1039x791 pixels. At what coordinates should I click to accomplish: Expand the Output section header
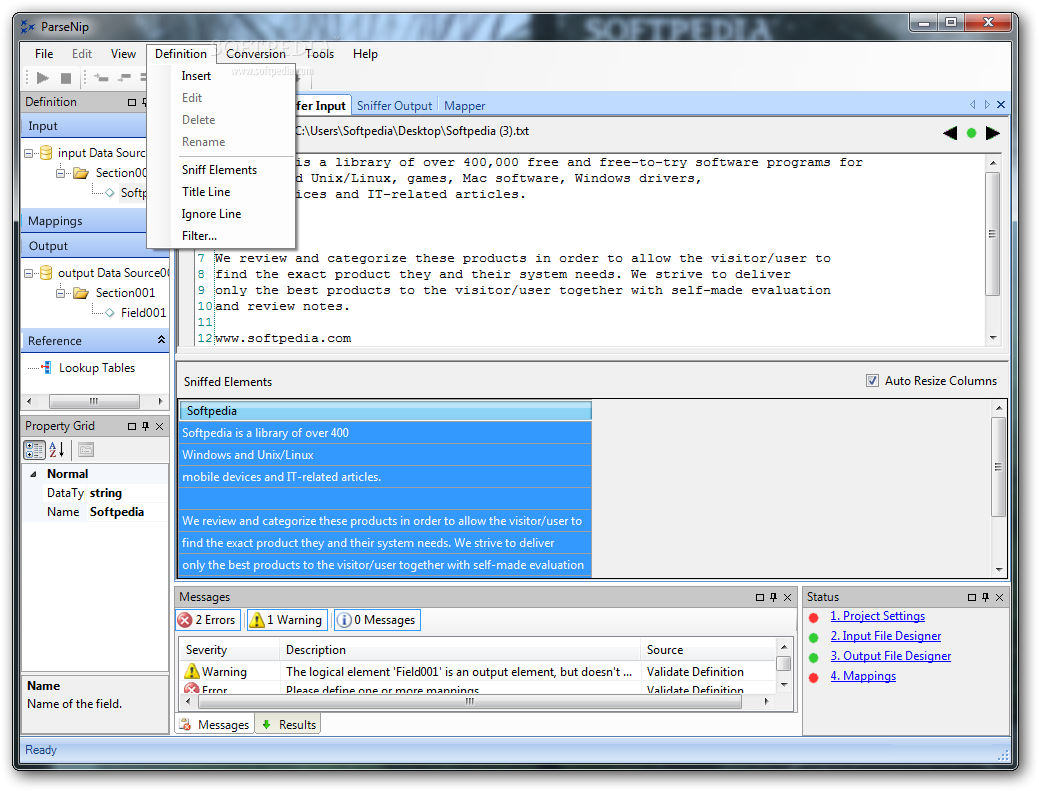[83, 246]
